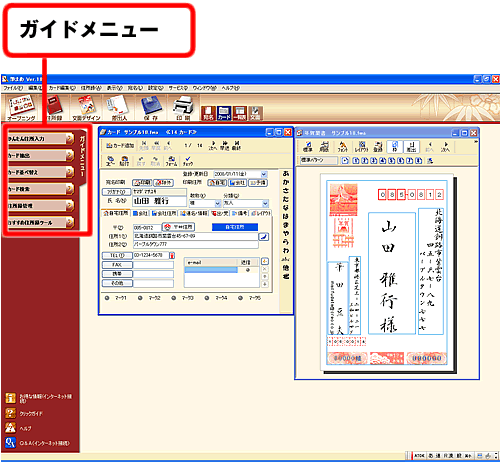Screen dimensions: 500x462
Task: Select 会社 as print address
Action: tap(238, 183)
